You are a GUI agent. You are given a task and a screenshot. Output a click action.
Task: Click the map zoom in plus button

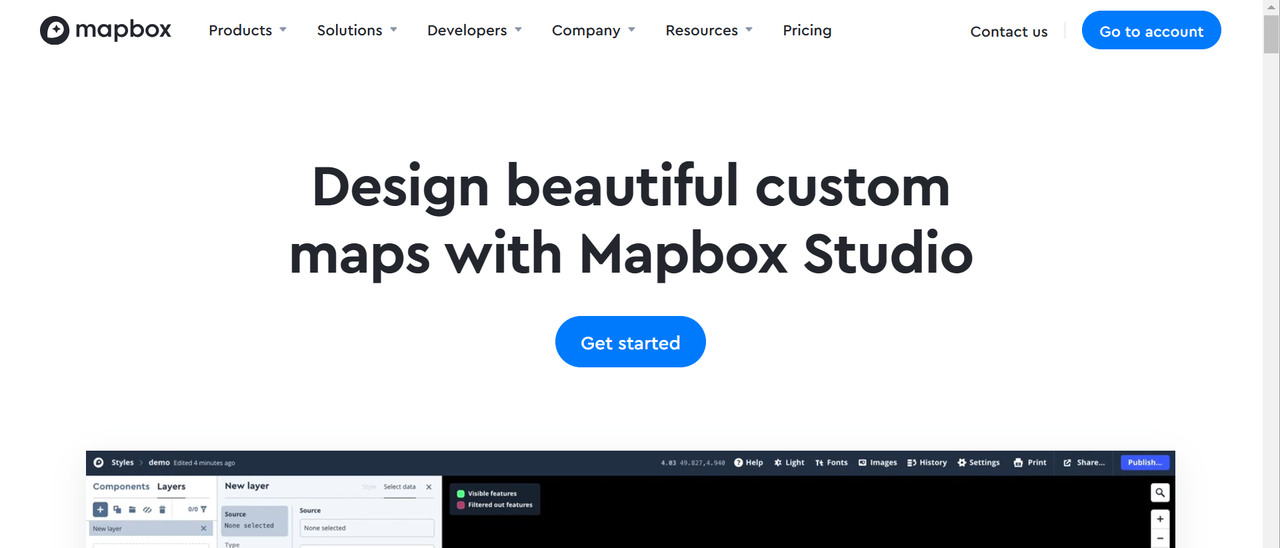pyautogui.click(x=1159, y=520)
